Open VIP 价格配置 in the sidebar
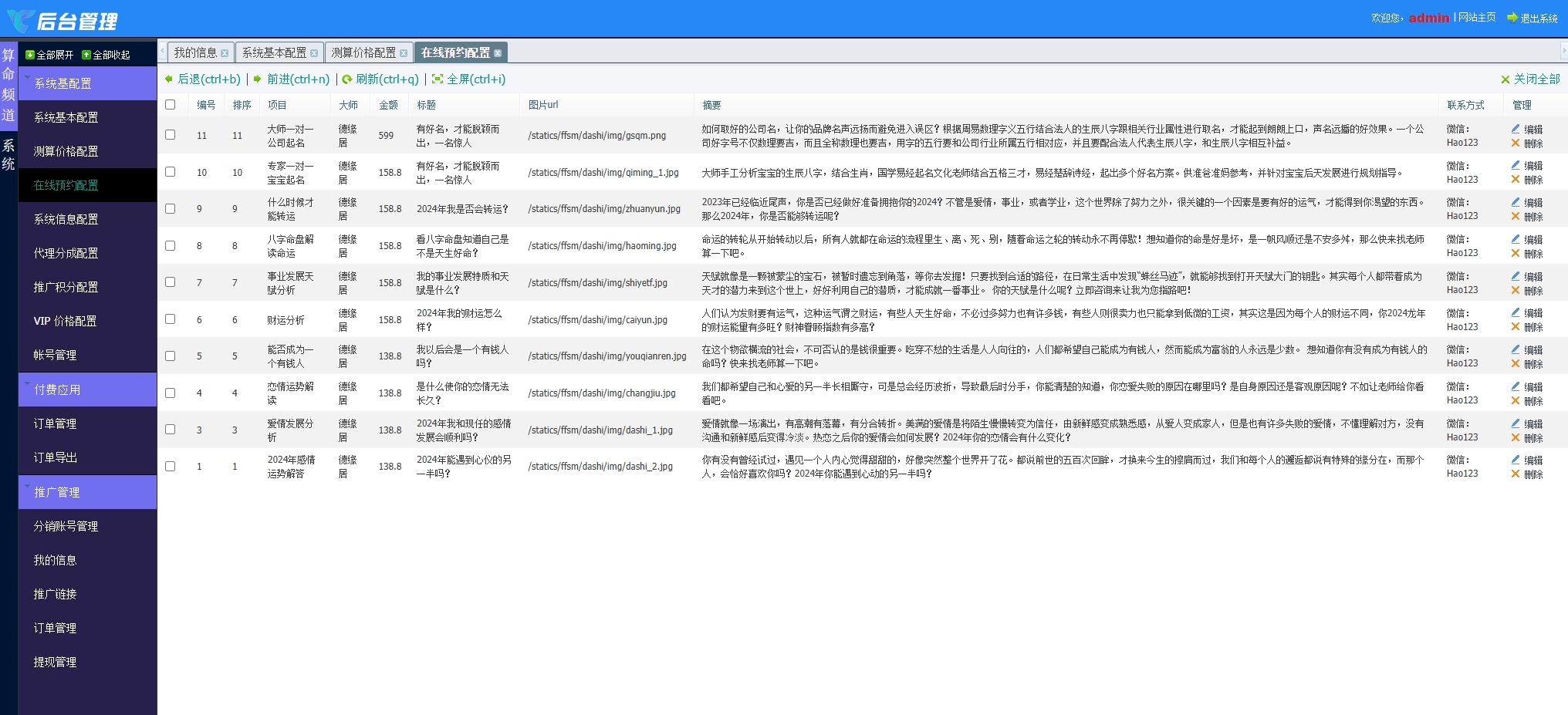Viewport: 1568px width, 715px height. 65,321
